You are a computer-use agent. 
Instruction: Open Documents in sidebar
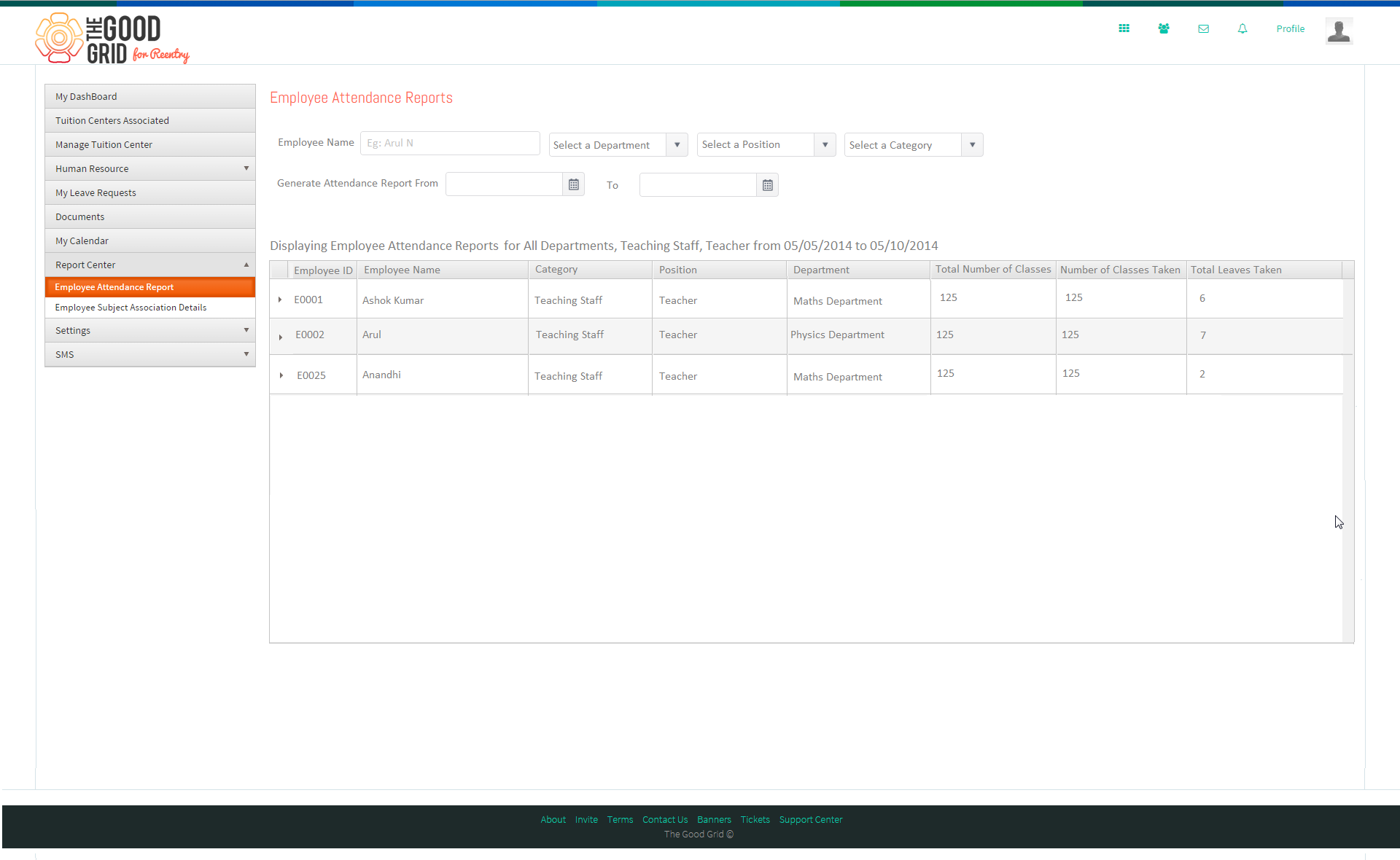coord(150,216)
